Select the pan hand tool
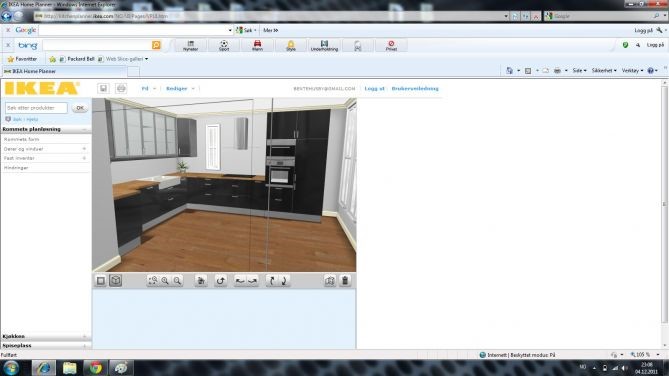Viewport: 669px width, 376px height. pos(201,281)
